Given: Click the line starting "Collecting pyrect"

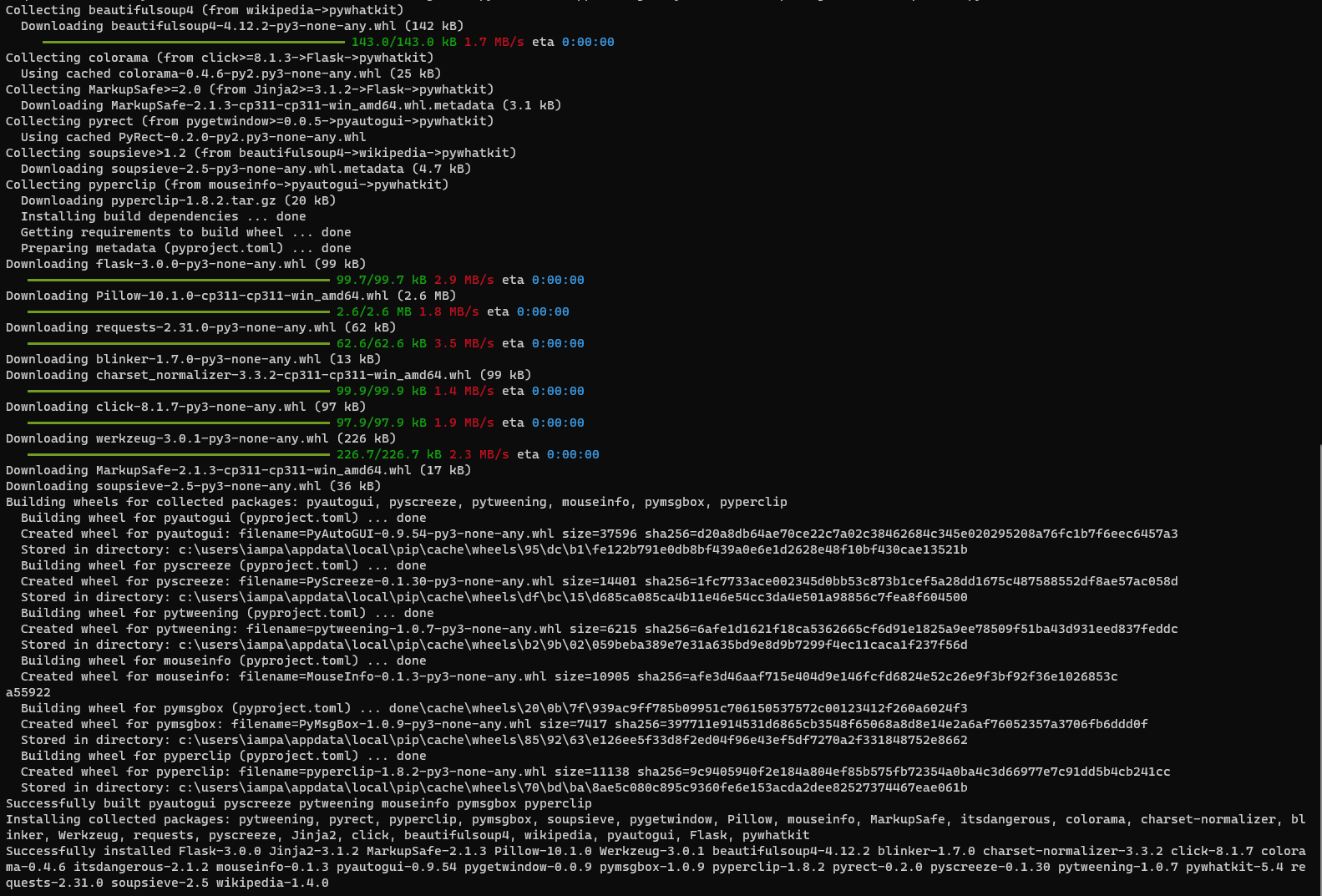Looking at the screenshot, I should point(250,121).
